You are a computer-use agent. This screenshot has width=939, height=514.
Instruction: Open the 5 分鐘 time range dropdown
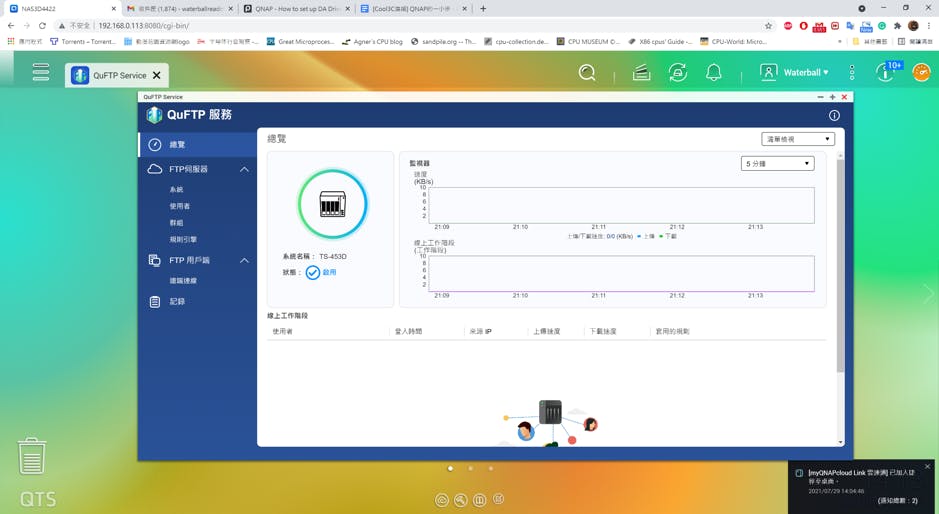[777, 163]
